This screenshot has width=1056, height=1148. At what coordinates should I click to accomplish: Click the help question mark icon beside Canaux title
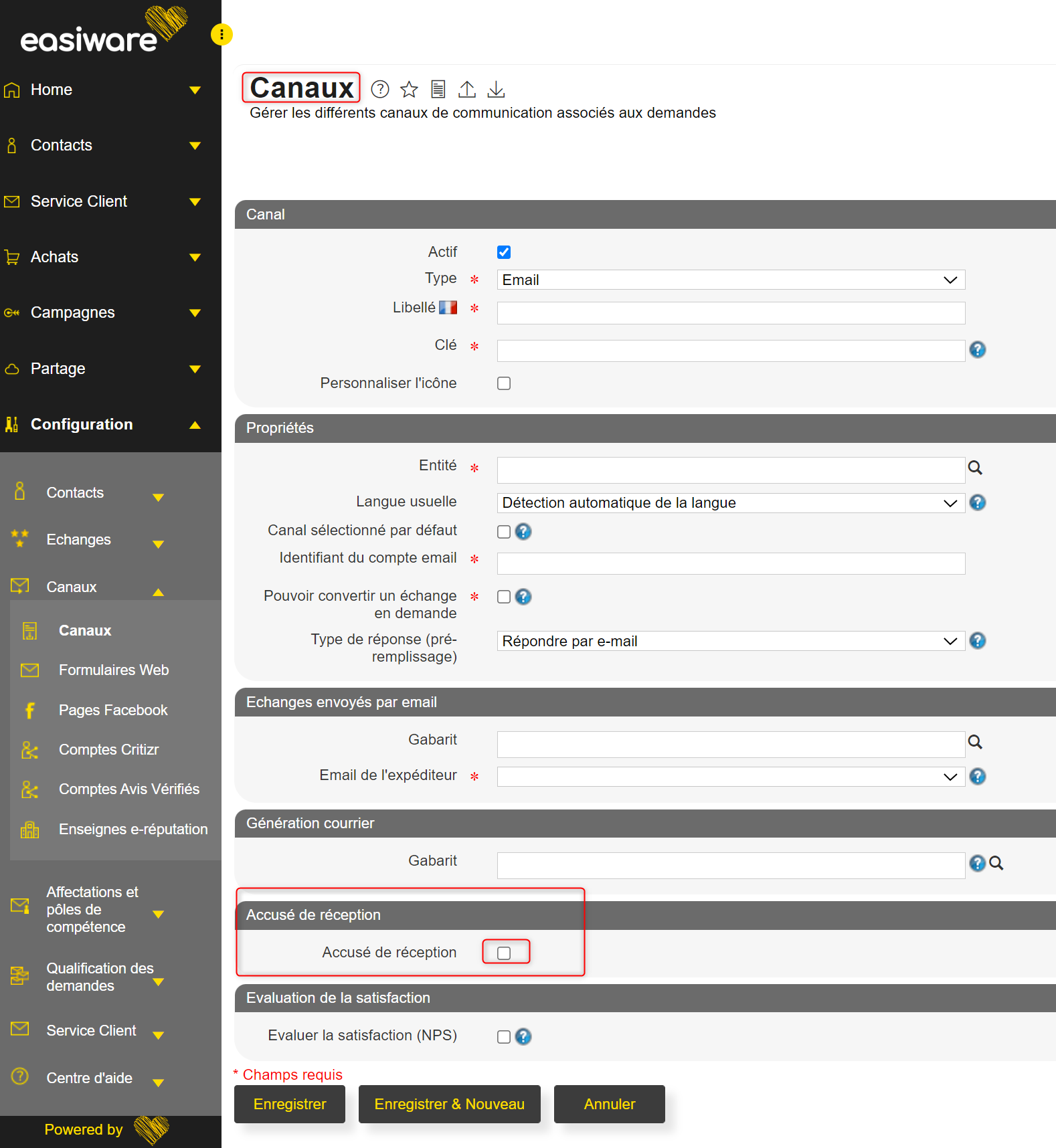click(x=380, y=89)
